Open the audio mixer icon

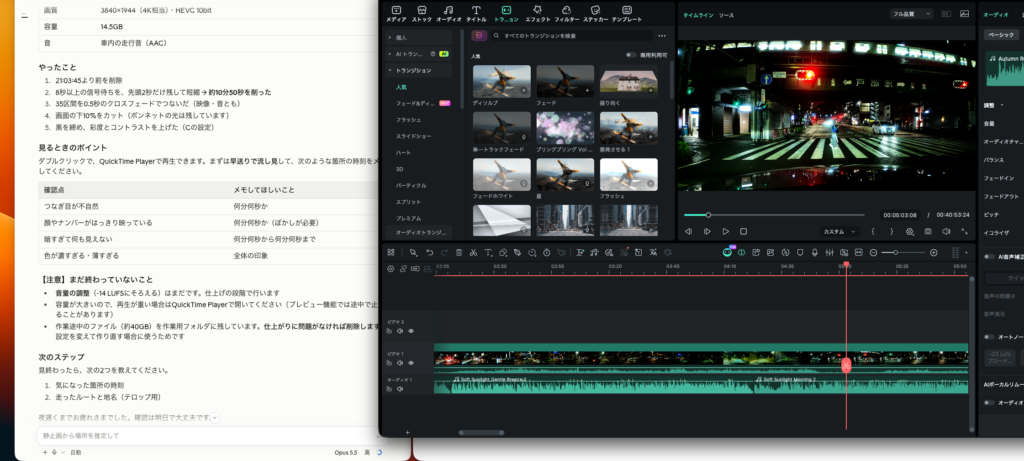pyautogui.click(x=829, y=253)
